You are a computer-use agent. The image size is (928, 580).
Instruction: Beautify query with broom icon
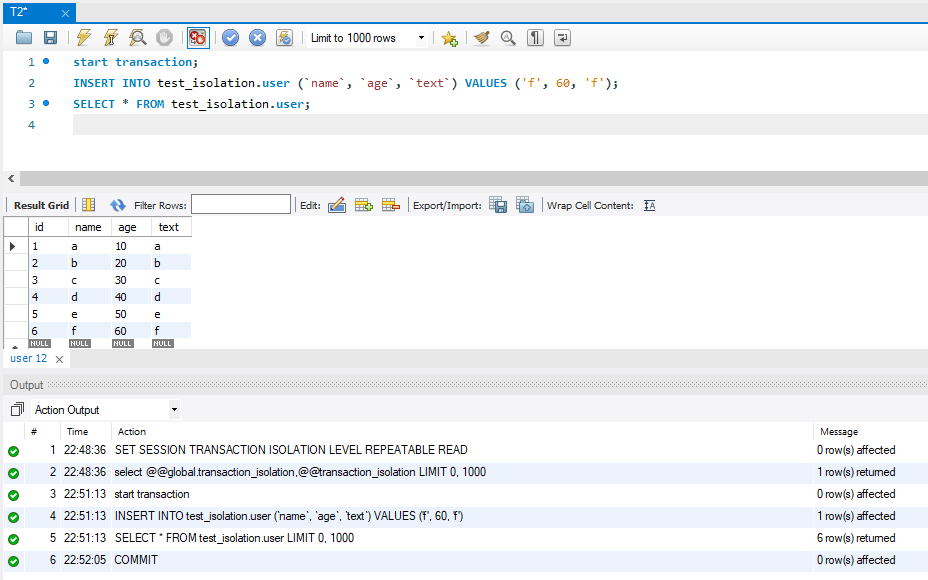point(481,38)
